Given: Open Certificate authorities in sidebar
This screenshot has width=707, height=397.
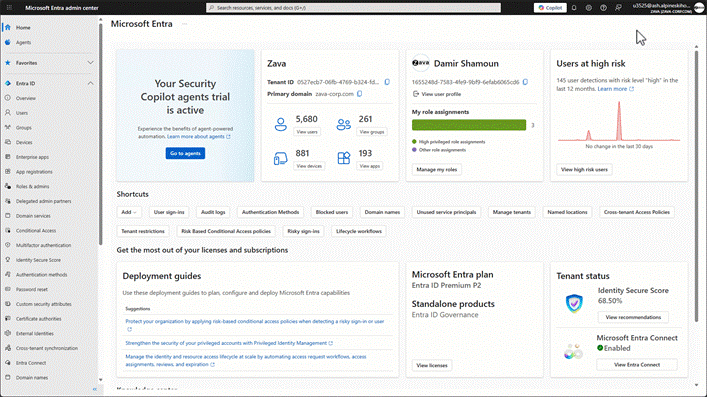Looking at the screenshot, I should point(38,319).
